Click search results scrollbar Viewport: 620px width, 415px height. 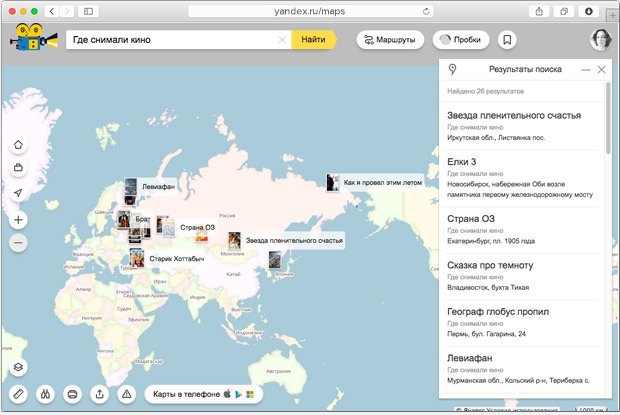[x=608, y=119]
